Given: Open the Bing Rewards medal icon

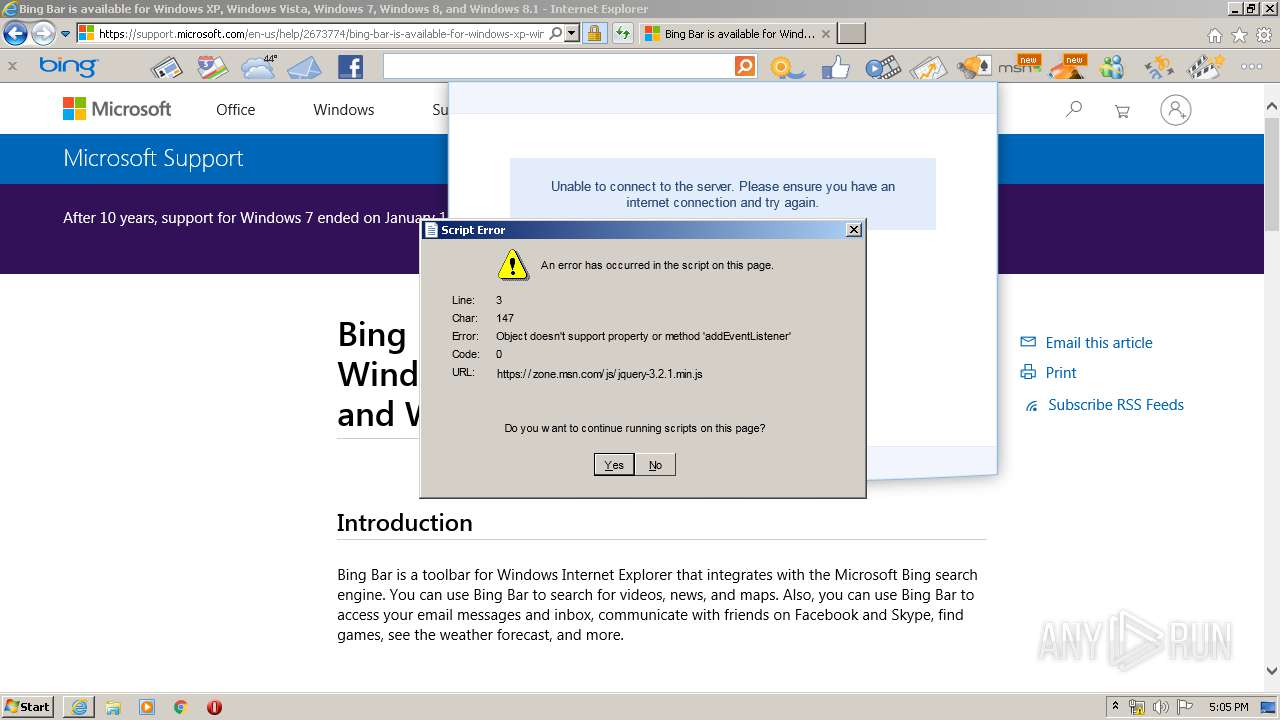Looking at the screenshot, I should pos(787,68).
